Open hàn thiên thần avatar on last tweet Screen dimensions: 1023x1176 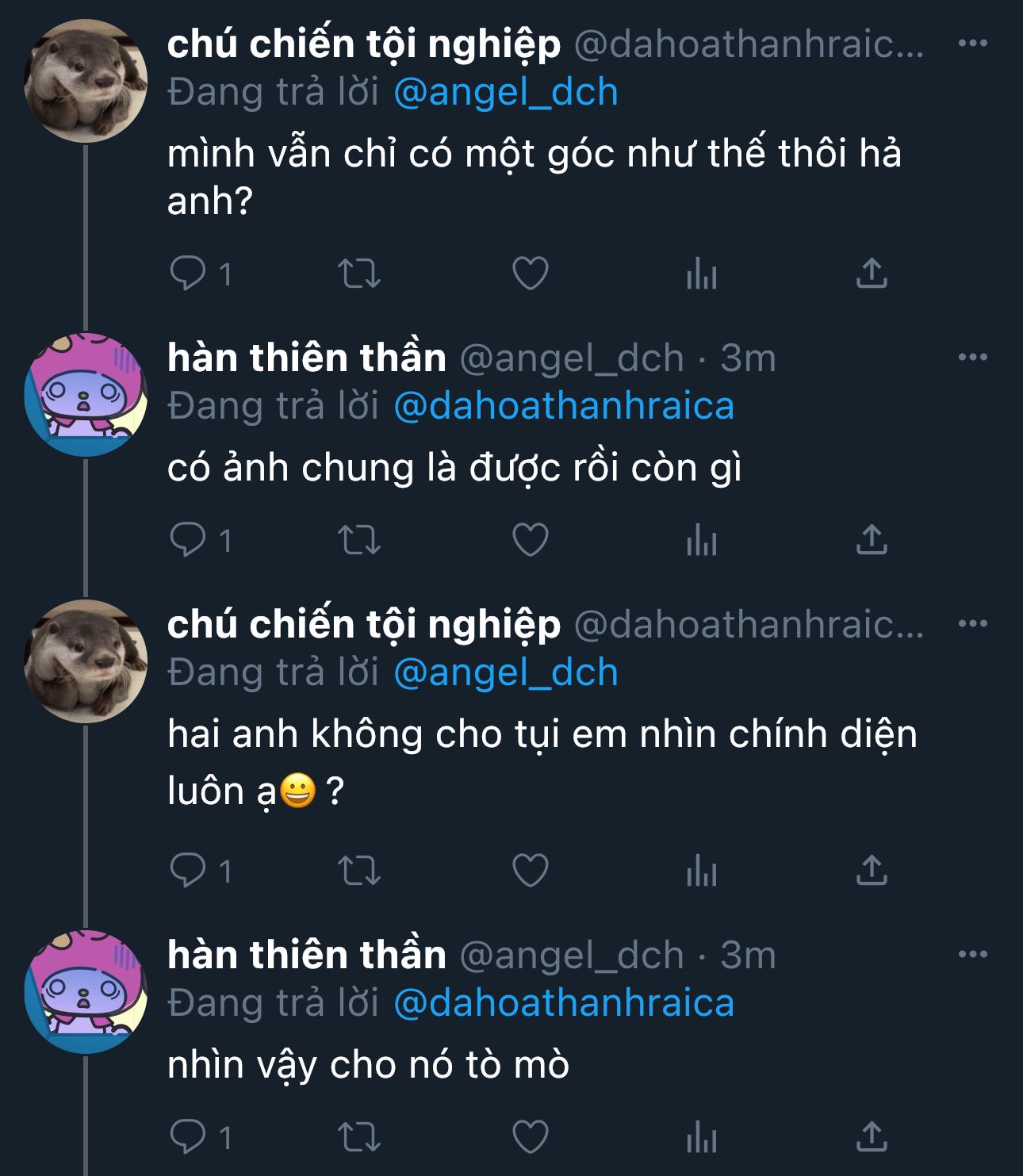click(x=86, y=991)
